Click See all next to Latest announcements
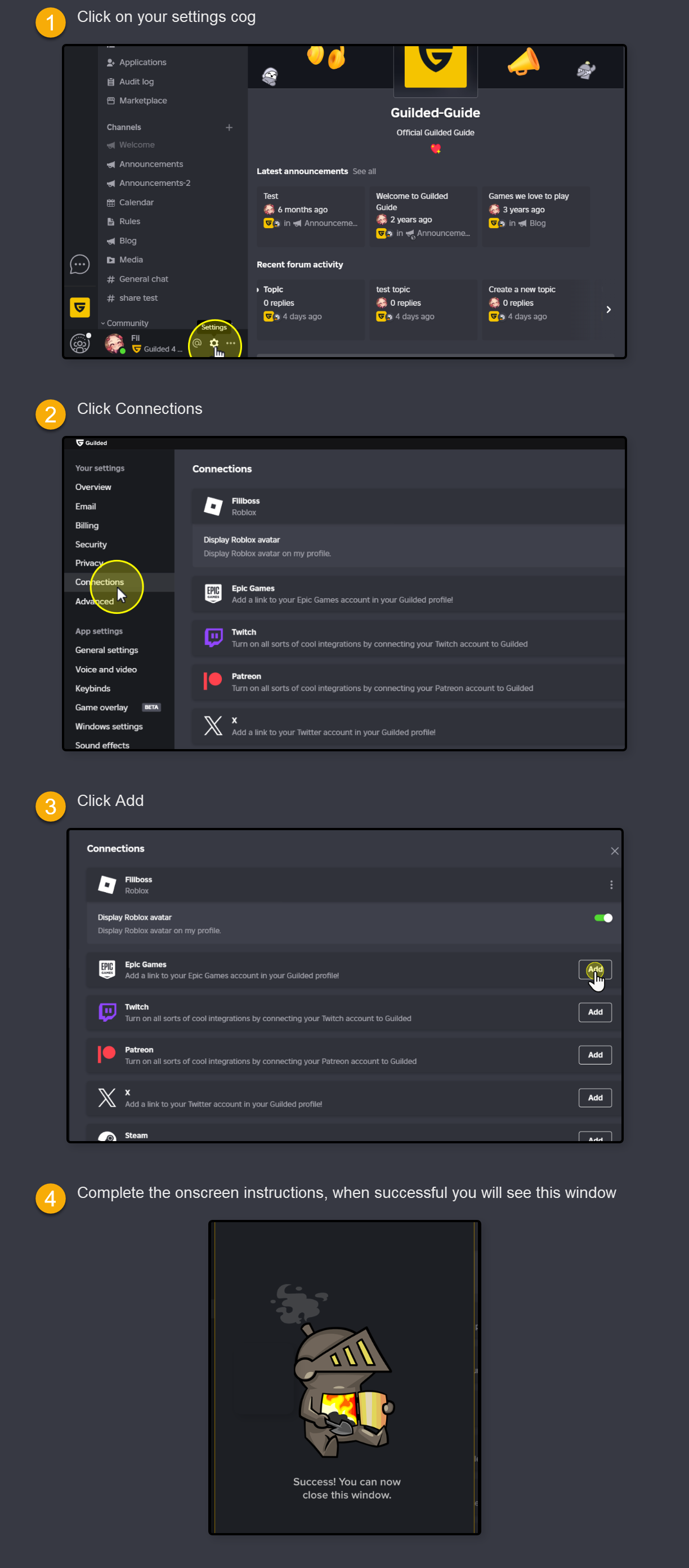Screen dimensions: 689x1568 364,172
